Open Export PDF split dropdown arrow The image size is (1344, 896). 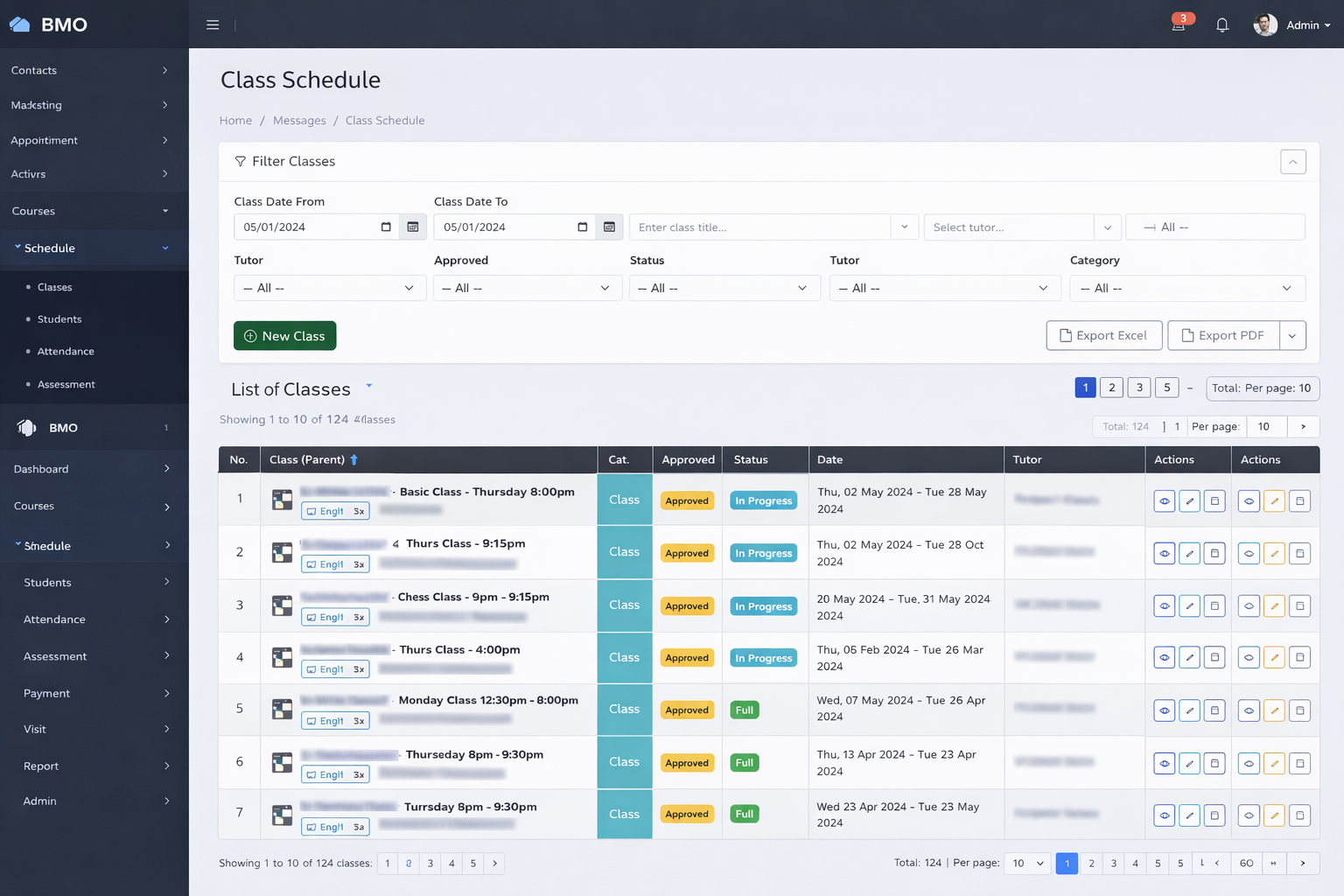[x=1292, y=335]
